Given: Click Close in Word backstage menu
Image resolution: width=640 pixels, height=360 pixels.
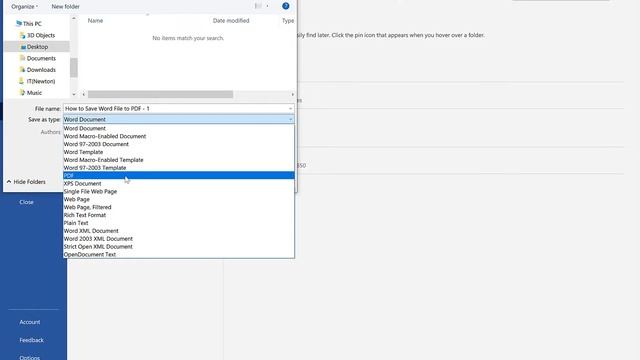Looking at the screenshot, I should click(x=27, y=202).
